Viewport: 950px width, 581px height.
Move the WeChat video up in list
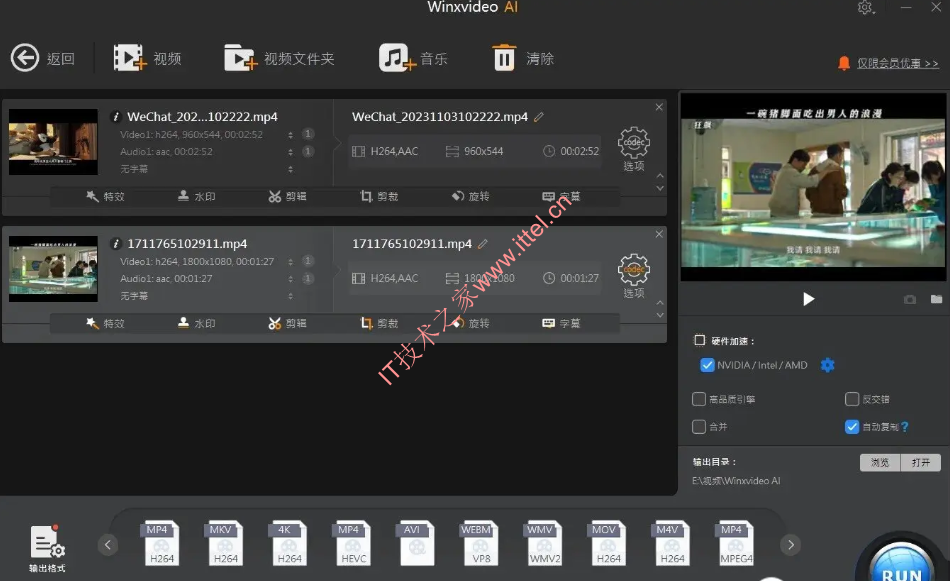[x=660, y=176]
